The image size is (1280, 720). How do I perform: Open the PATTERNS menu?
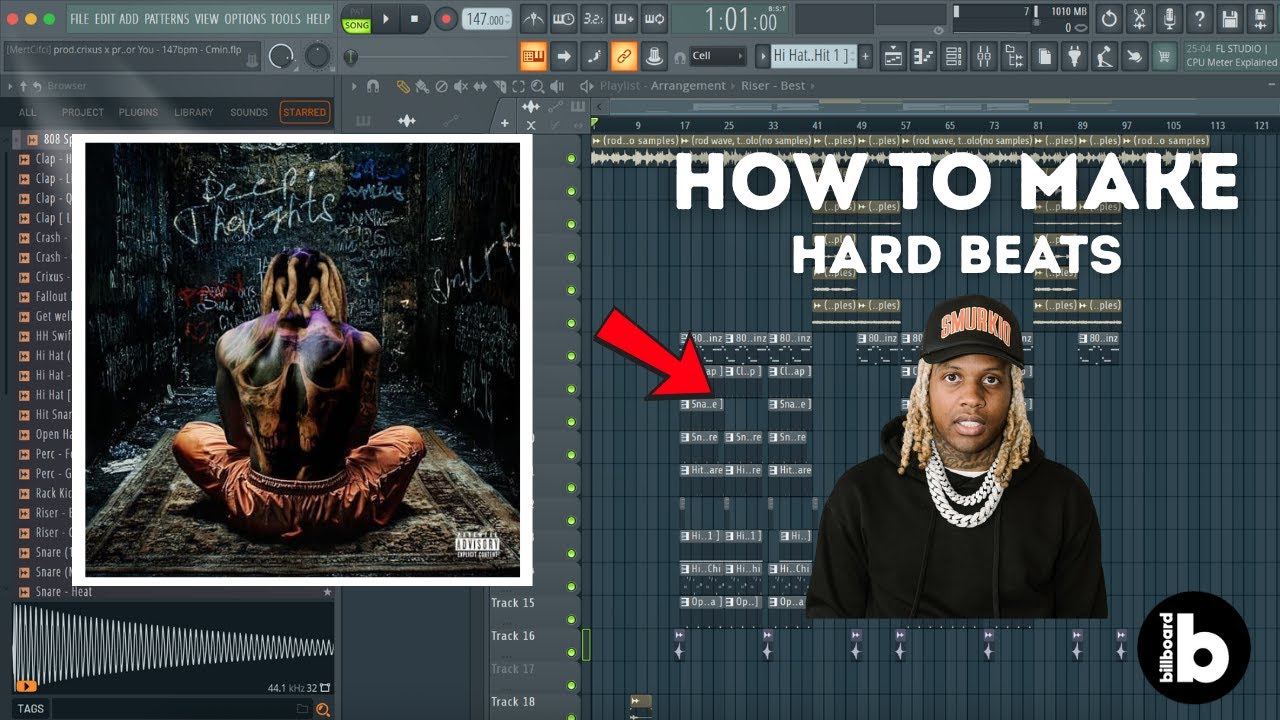[166, 19]
